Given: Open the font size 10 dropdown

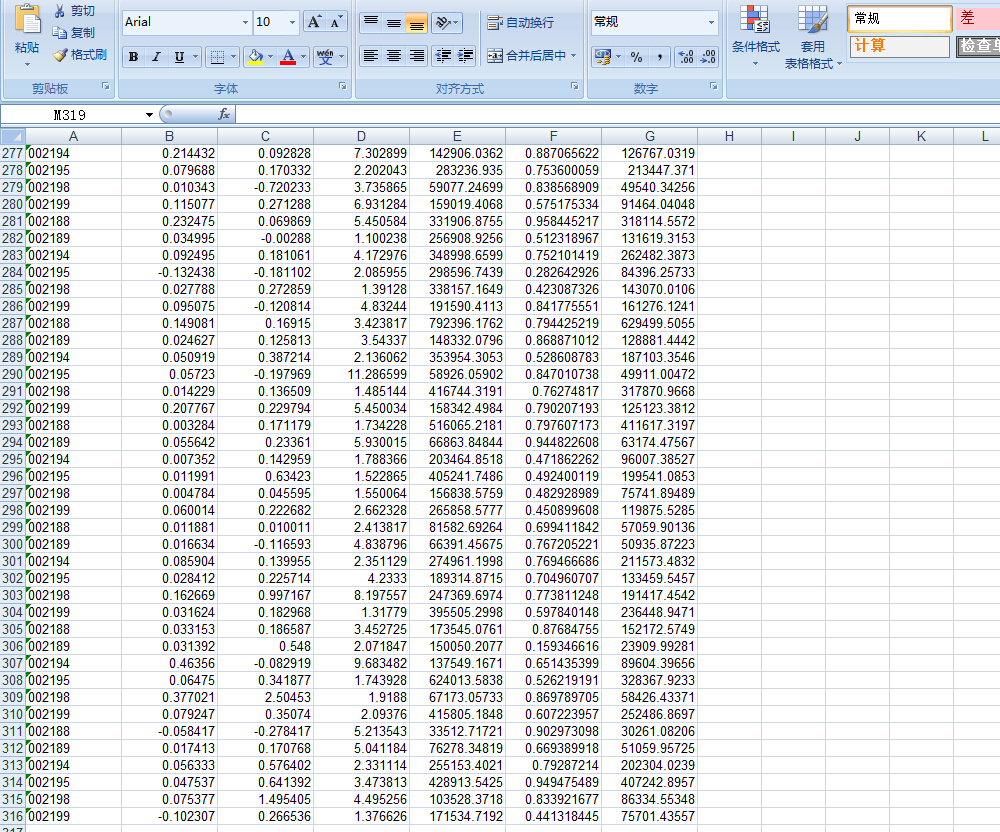Looking at the screenshot, I should [292, 22].
